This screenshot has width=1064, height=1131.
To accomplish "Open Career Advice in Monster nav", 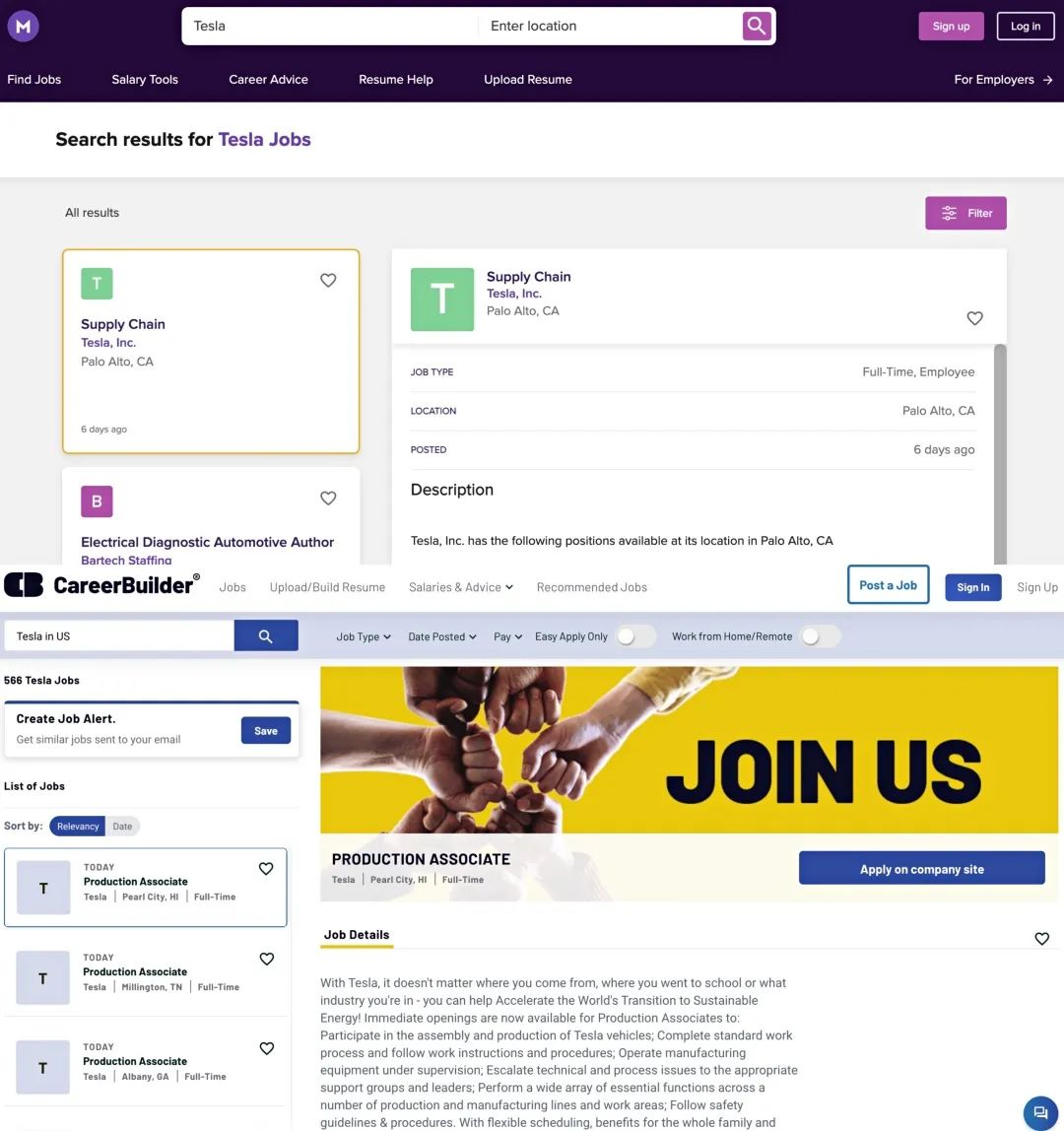I will pos(268,80).
